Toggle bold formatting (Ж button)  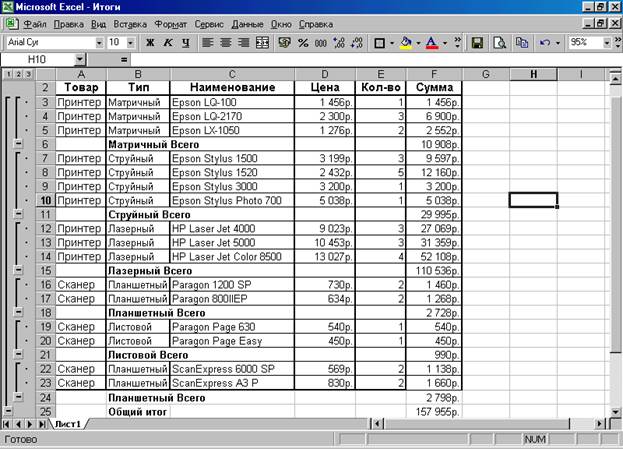pyautogui.click(x=150, y=43)
